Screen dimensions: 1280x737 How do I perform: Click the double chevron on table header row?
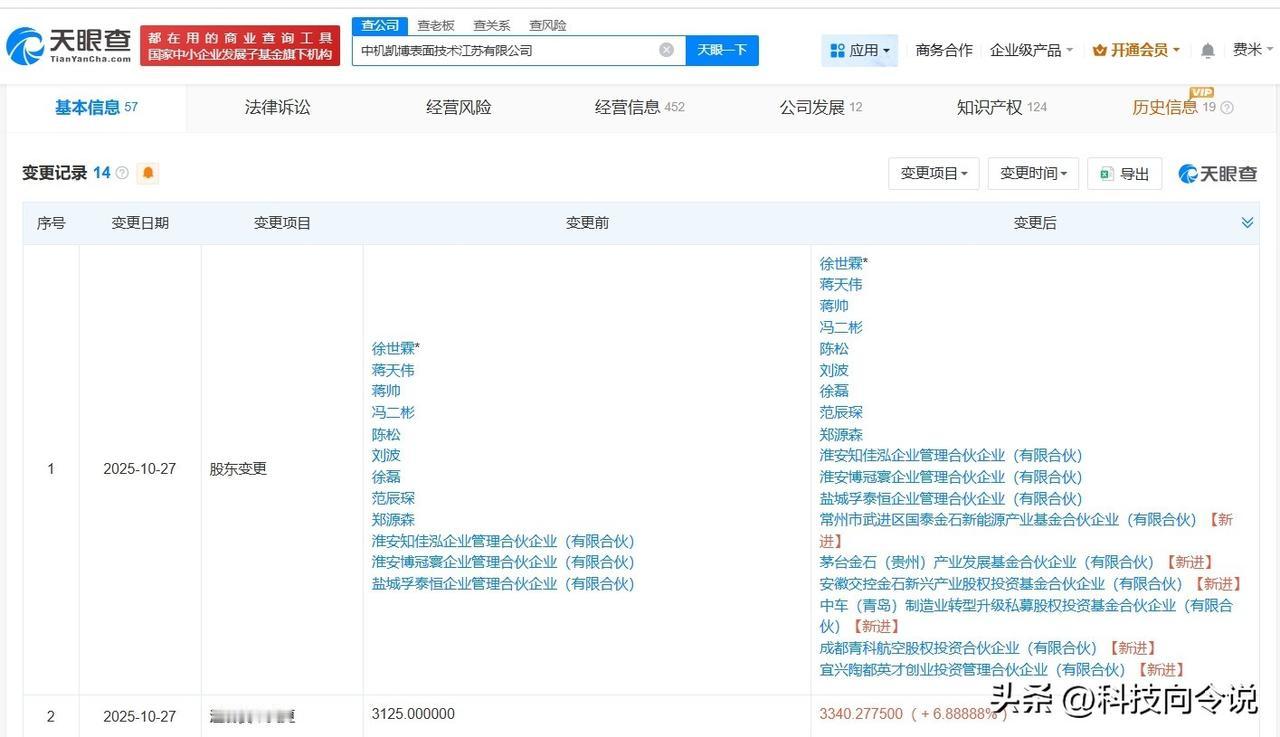(1247, 222)
